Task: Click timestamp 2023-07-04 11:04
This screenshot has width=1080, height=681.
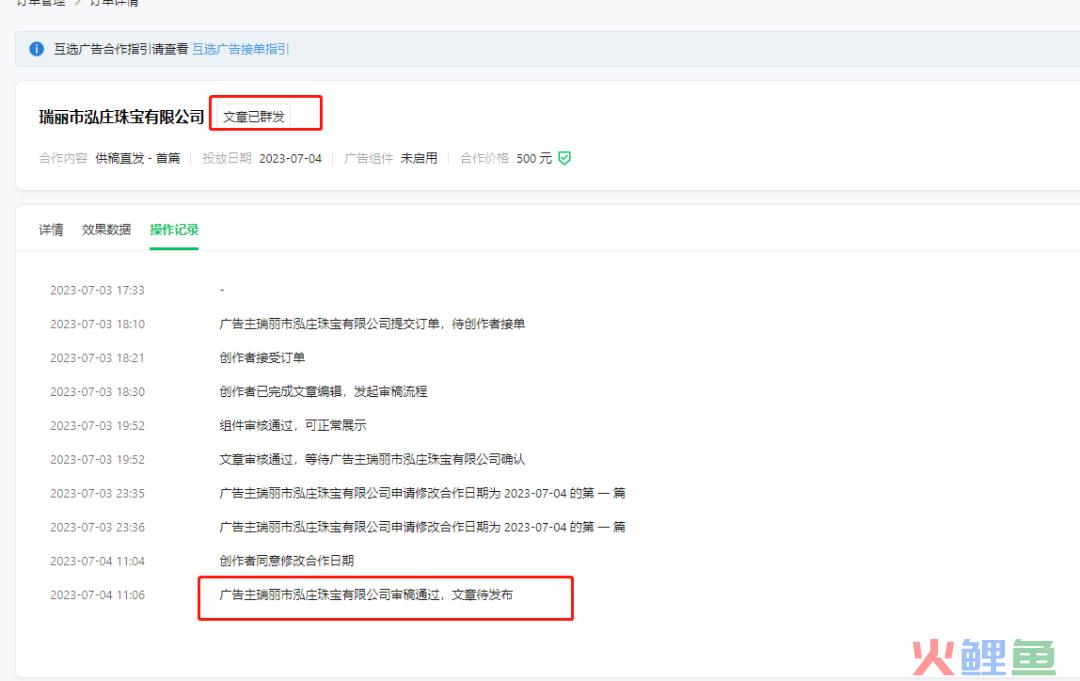Action: tap(97, 561)
